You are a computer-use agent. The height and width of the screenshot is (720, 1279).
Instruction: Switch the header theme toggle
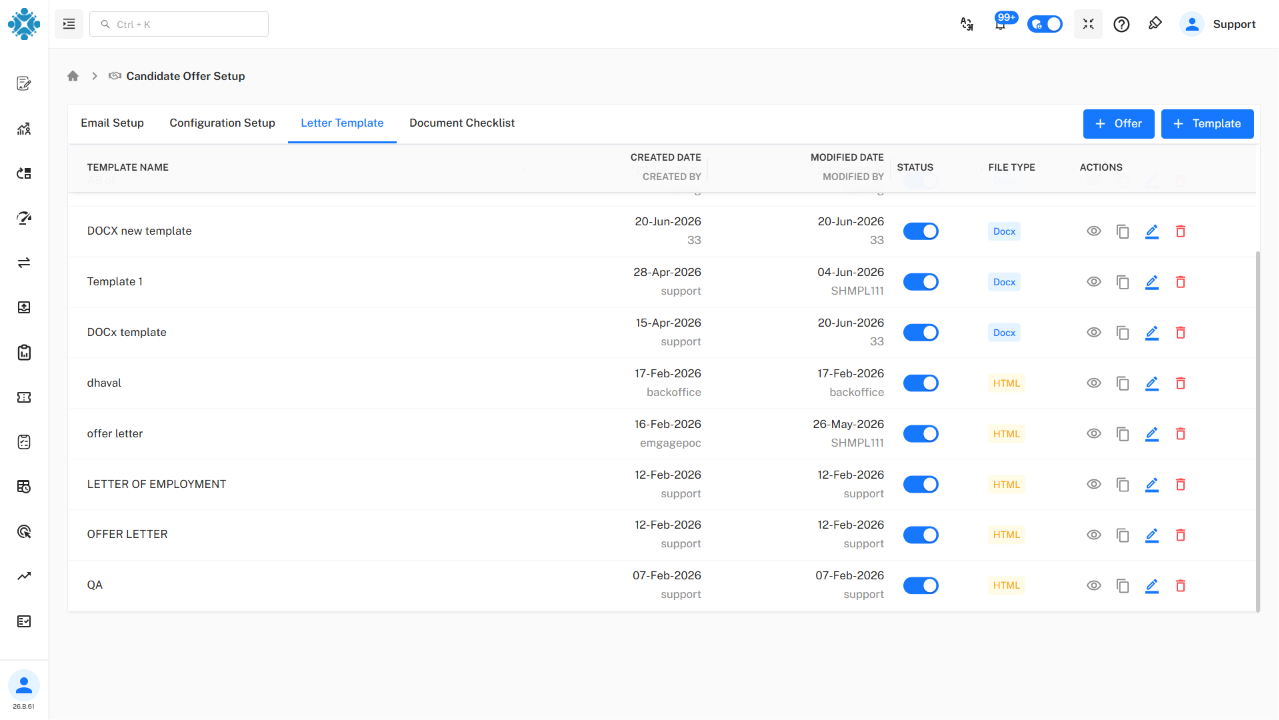(x=1045, y=24)
